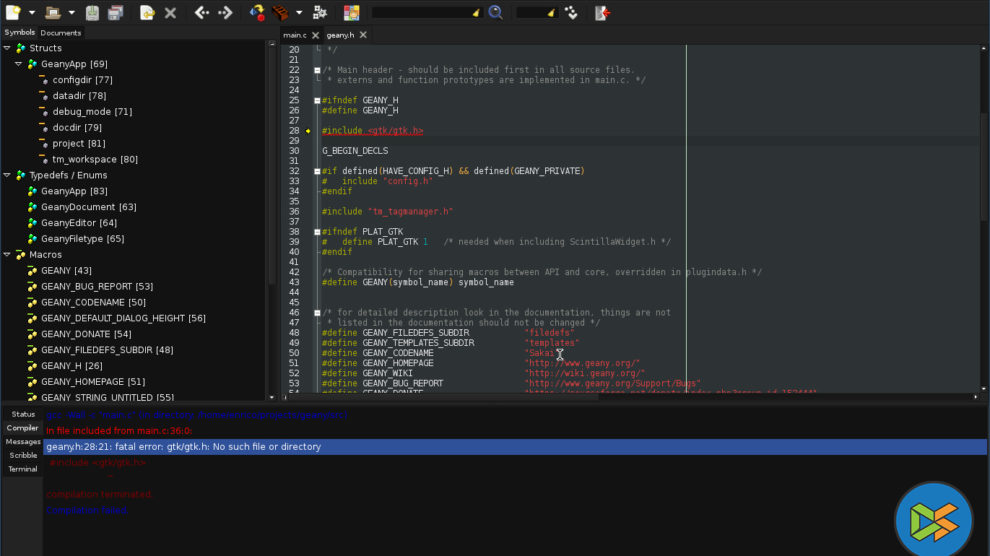Image resolution: width=990 pixels, height=556 pixels.
Task: Click the Quit icon in the toolbar
Action: click(602, 13)
